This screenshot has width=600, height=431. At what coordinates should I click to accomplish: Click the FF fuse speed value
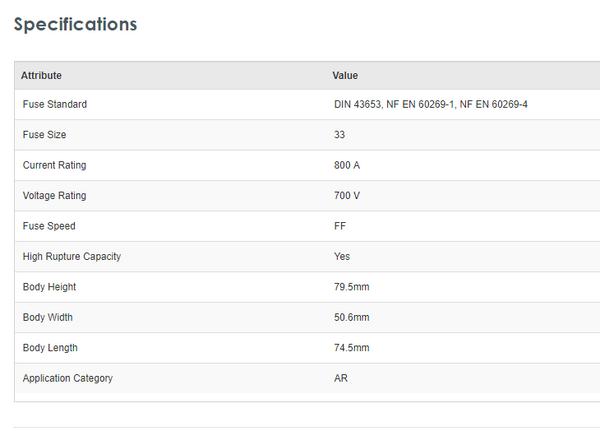tap(340, 226)
